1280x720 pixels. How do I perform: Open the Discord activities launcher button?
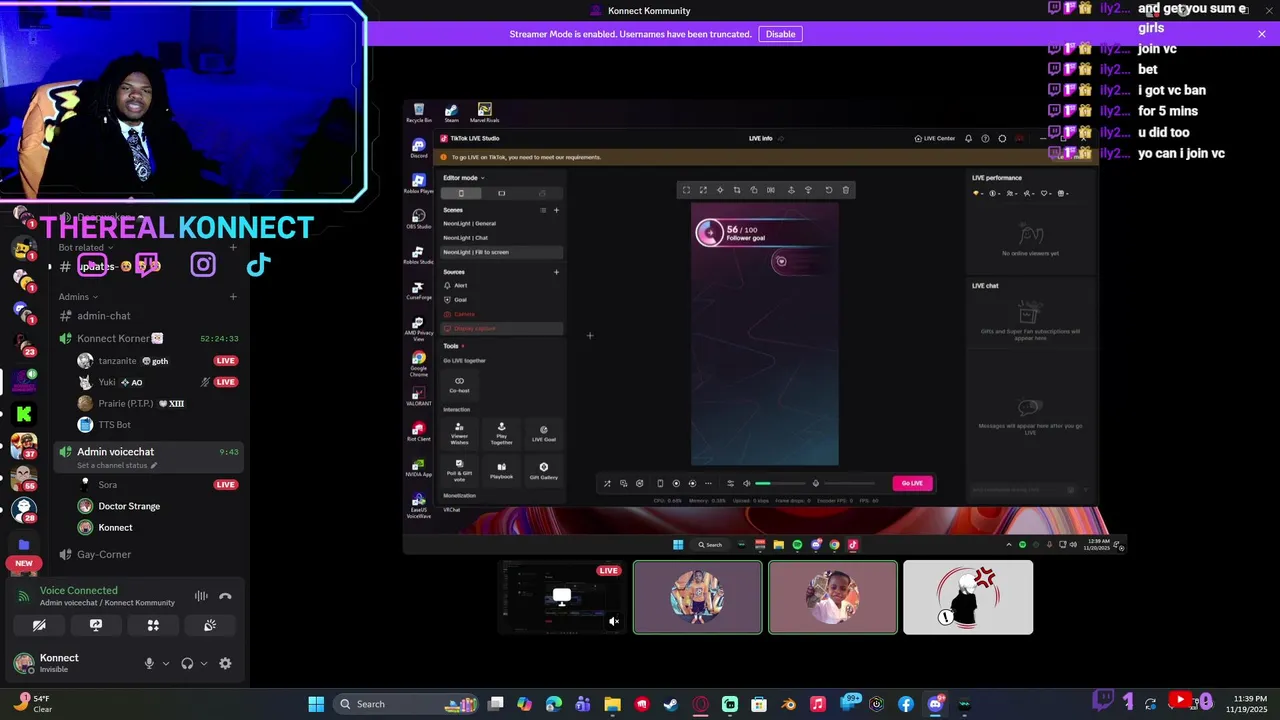tap(153, 625)
